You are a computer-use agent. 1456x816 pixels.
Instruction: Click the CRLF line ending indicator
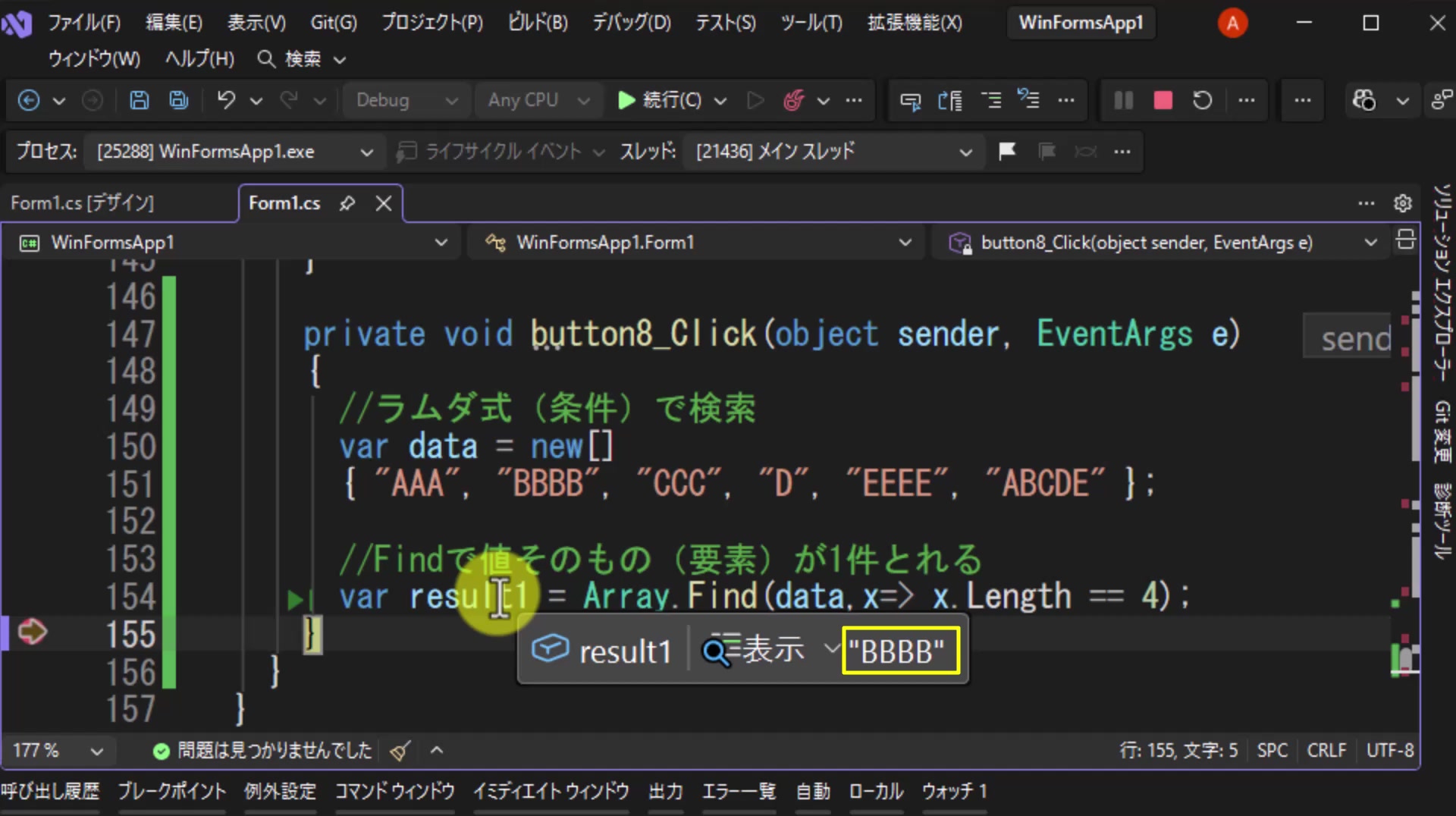[1326, 751]
